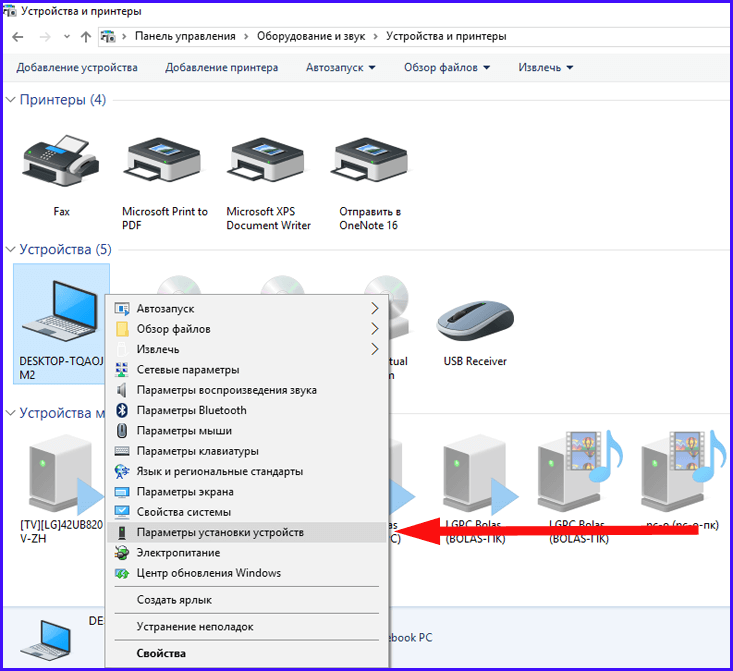
Task: Open the Обзор файлов toolbar dropdown
Action: (447, 68)
